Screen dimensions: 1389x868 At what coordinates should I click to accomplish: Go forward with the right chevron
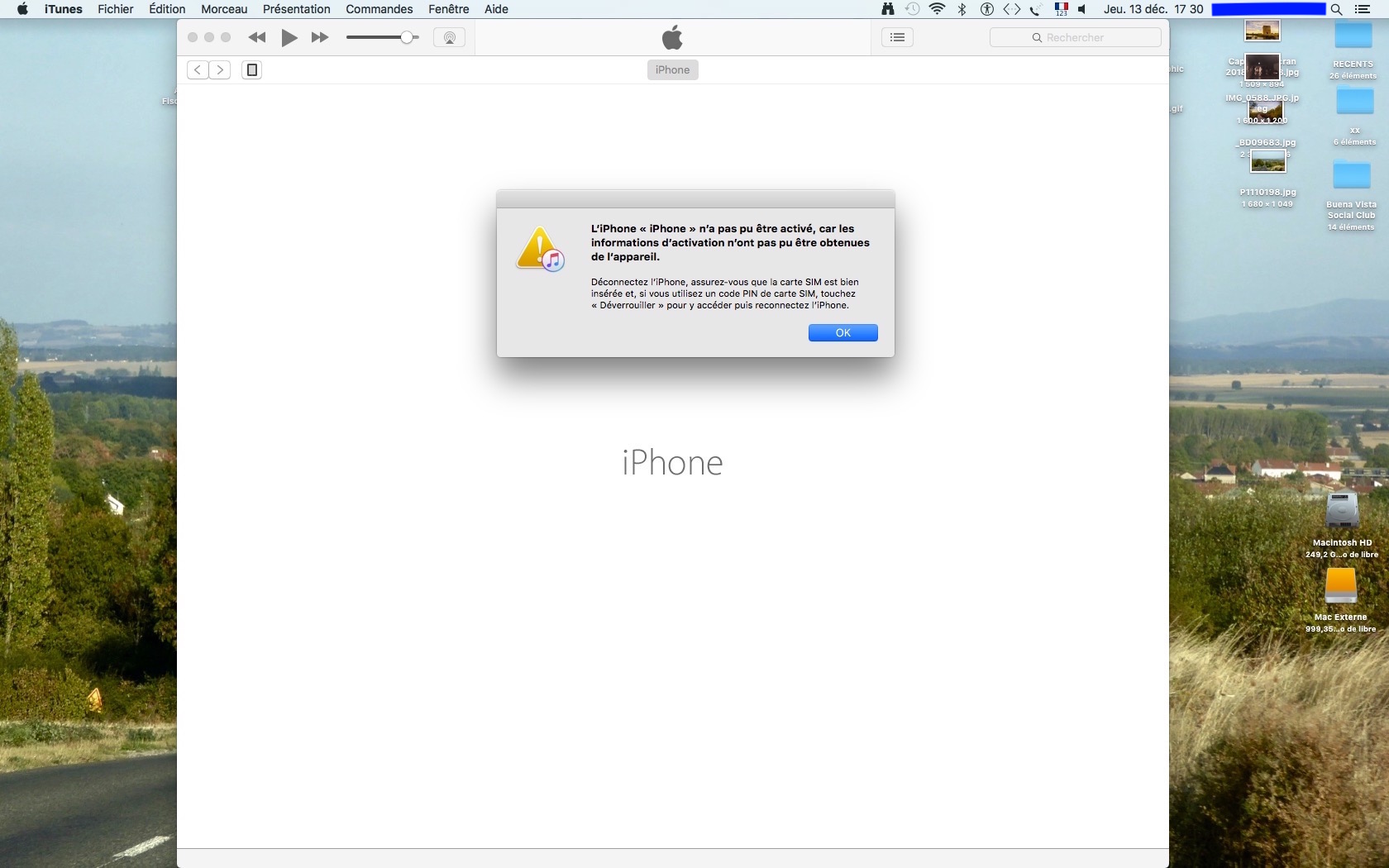pyautogui.click(x=220, y=69)
